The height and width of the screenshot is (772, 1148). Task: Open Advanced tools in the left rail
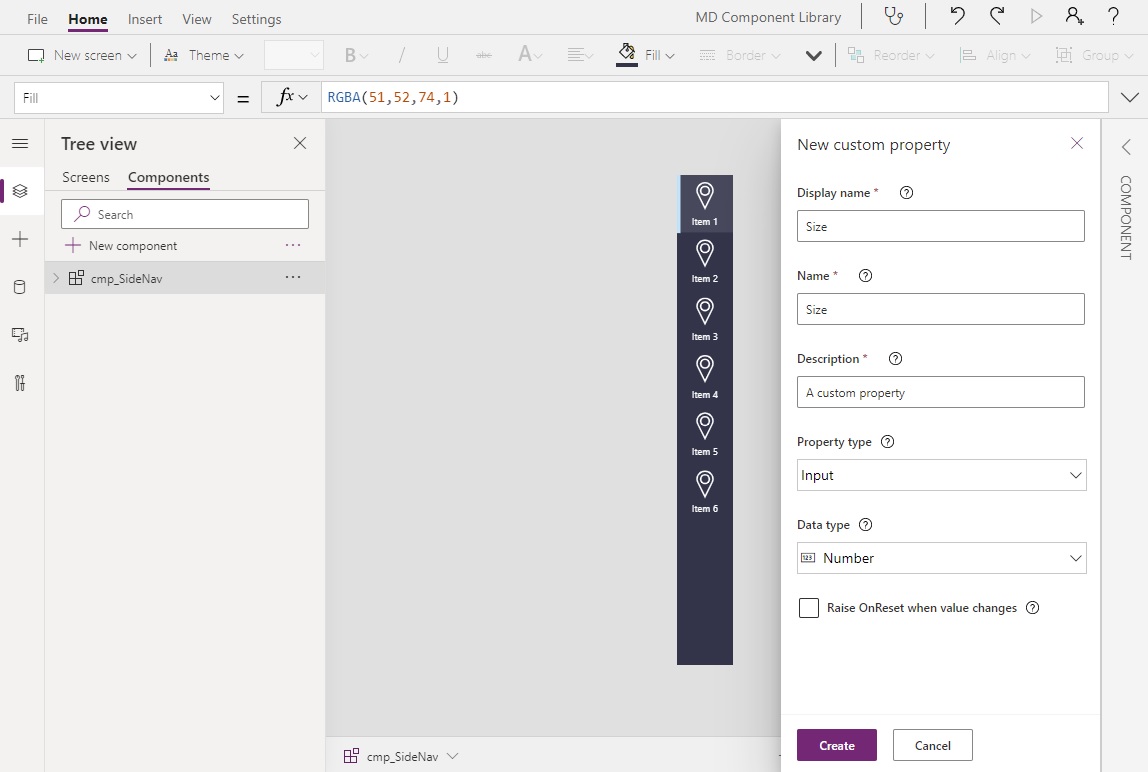pos(21,382)
